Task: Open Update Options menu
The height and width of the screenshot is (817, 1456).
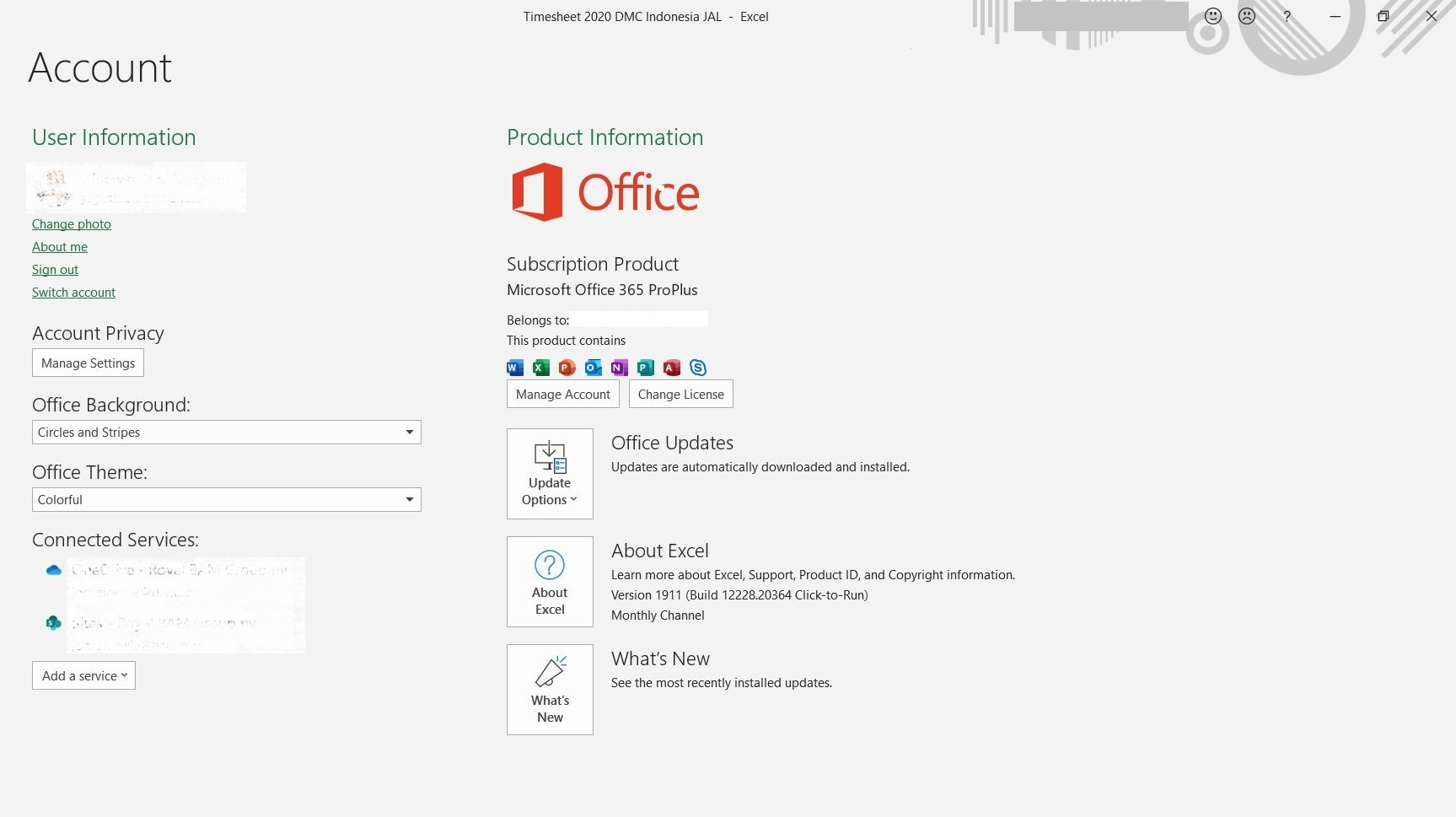Action: pyautogui.click(x=550, y=474)
